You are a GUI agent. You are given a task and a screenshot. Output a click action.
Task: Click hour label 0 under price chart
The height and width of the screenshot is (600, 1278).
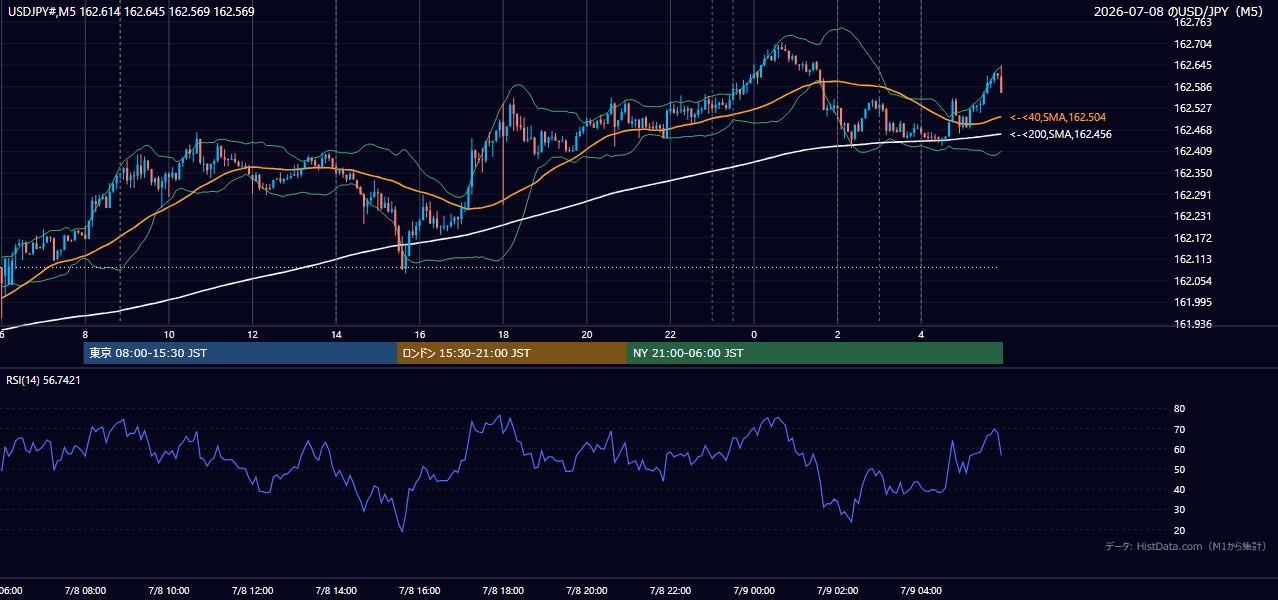[x=754, y=334]
